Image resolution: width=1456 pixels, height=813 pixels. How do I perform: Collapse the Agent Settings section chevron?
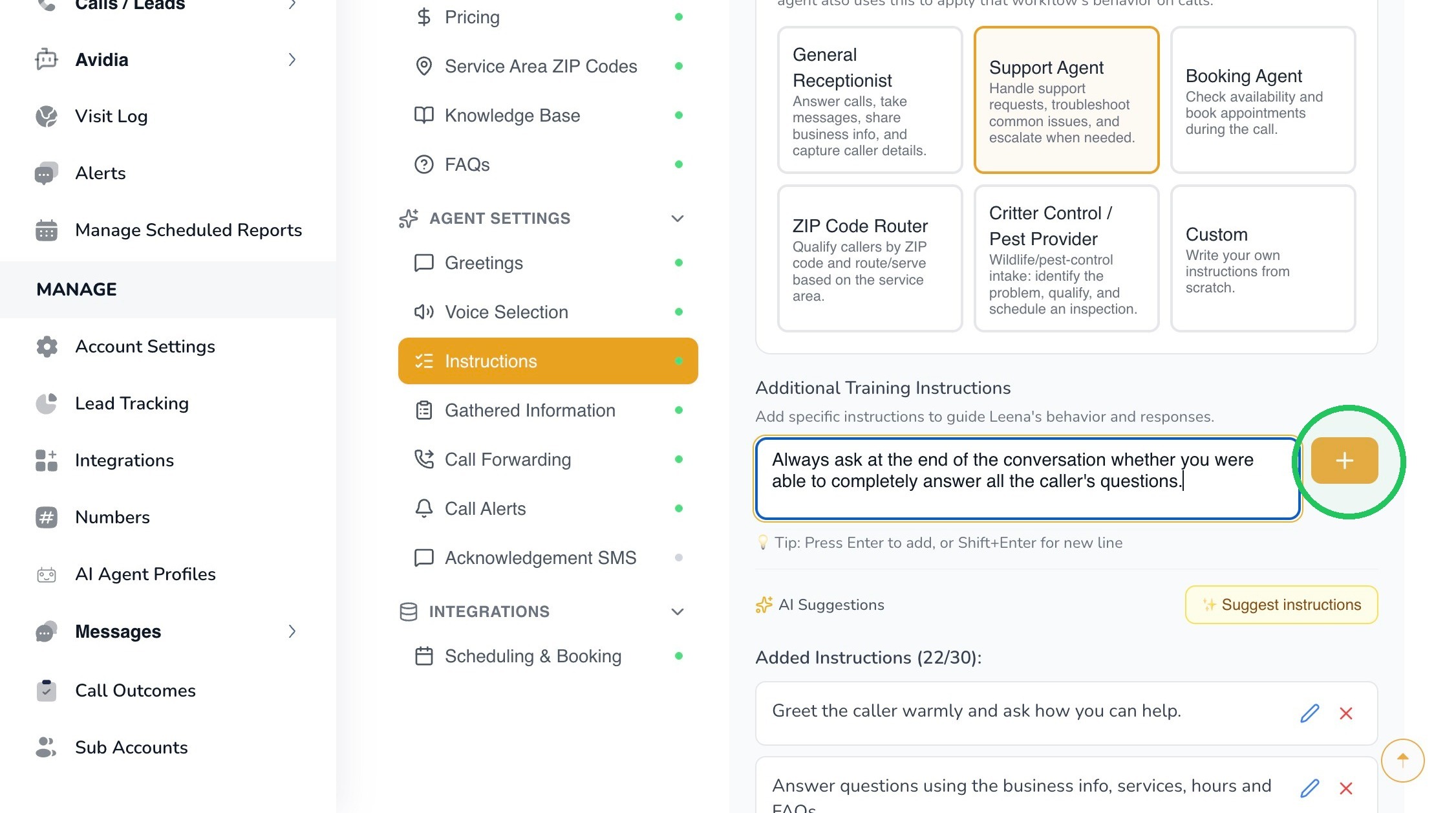pos(677,219)
